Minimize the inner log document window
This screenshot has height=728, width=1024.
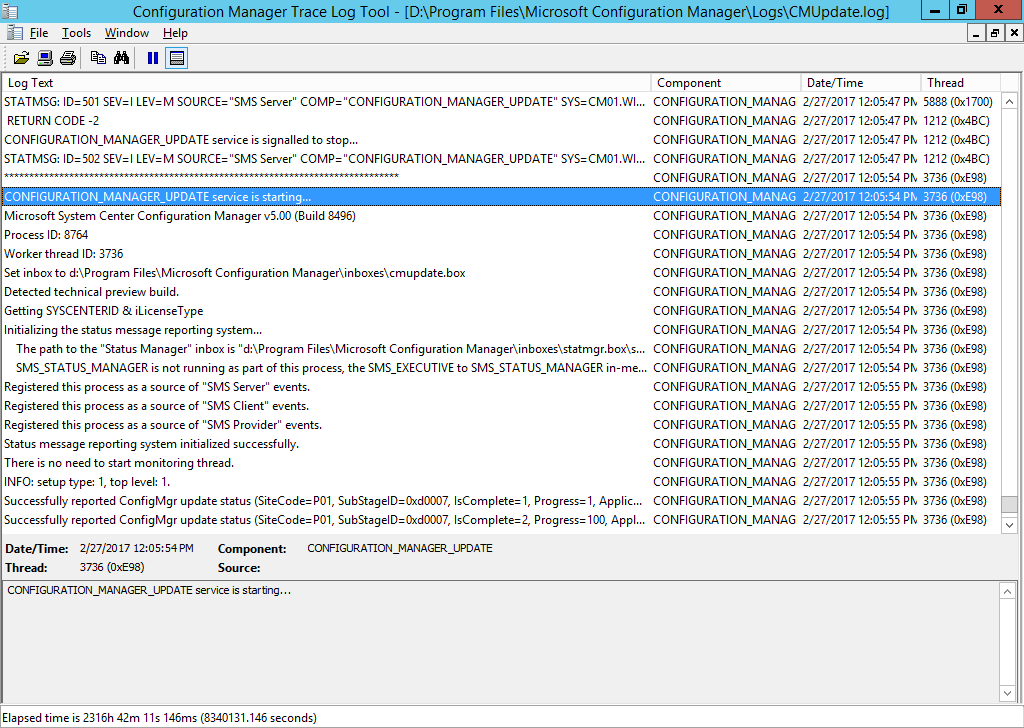click(x=976, y=33)
